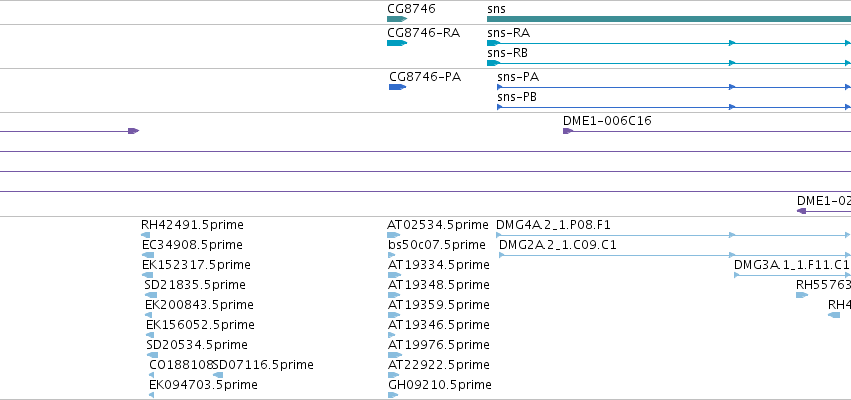This screenshot has height=400, width=851.
Task: Select the SD21835.5prime EST glyph
Action: coord(151,295)
